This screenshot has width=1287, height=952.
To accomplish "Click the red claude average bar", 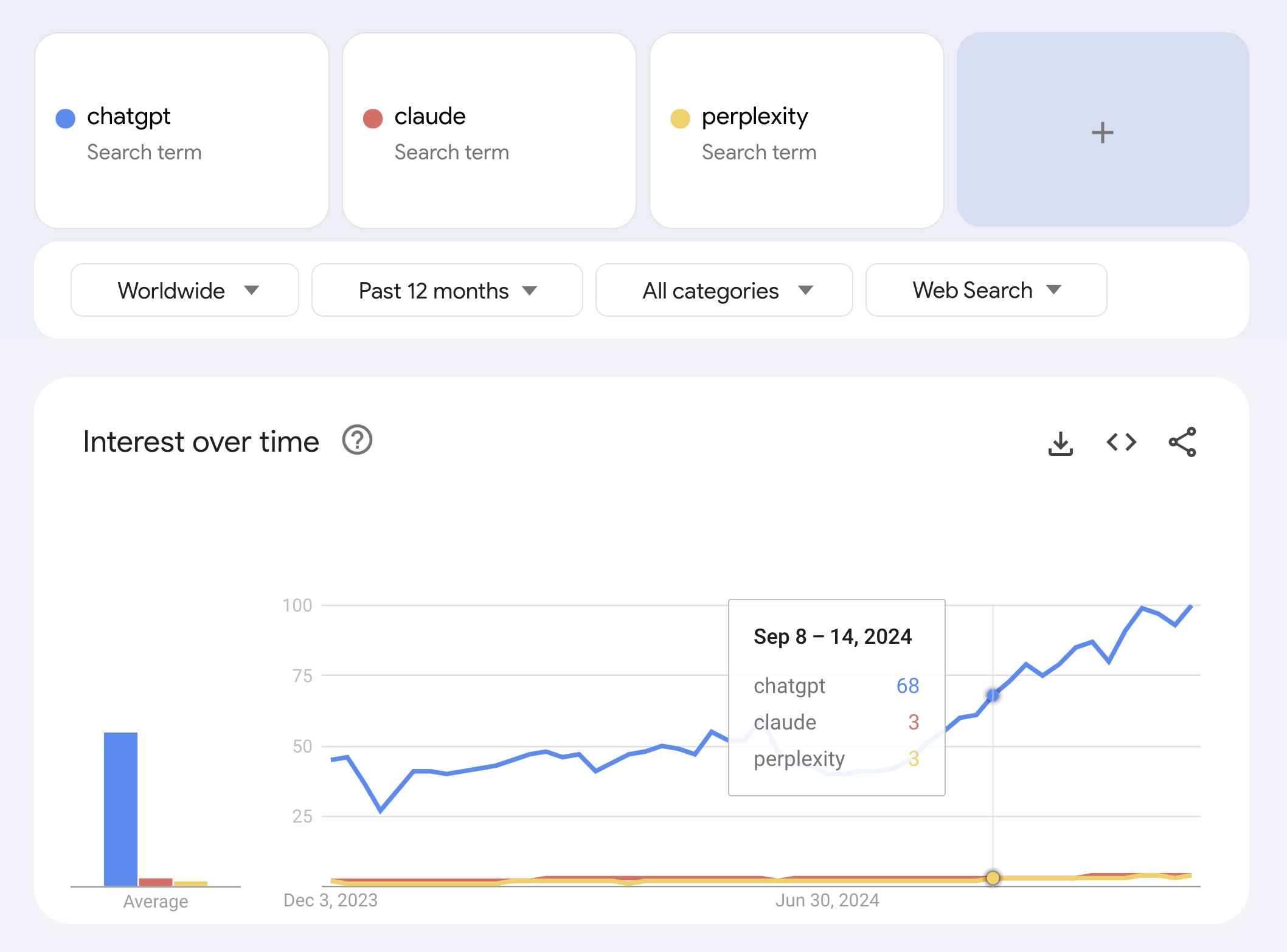I will click(156, 881).
